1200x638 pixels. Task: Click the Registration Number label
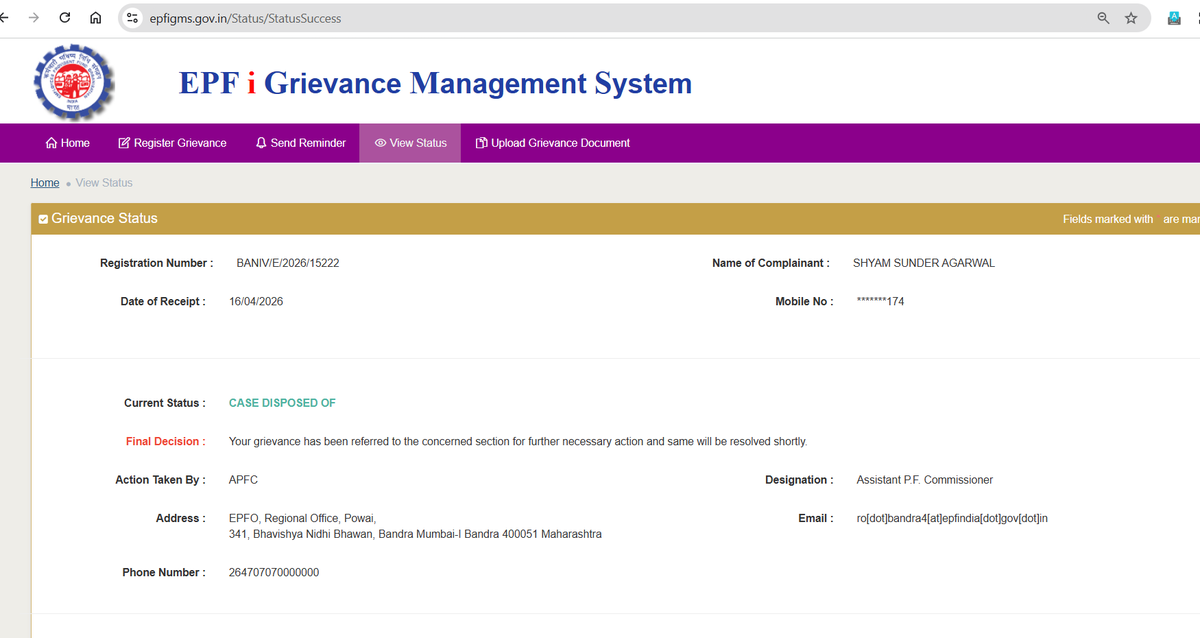pyautogui.click(x=156, y=263)
